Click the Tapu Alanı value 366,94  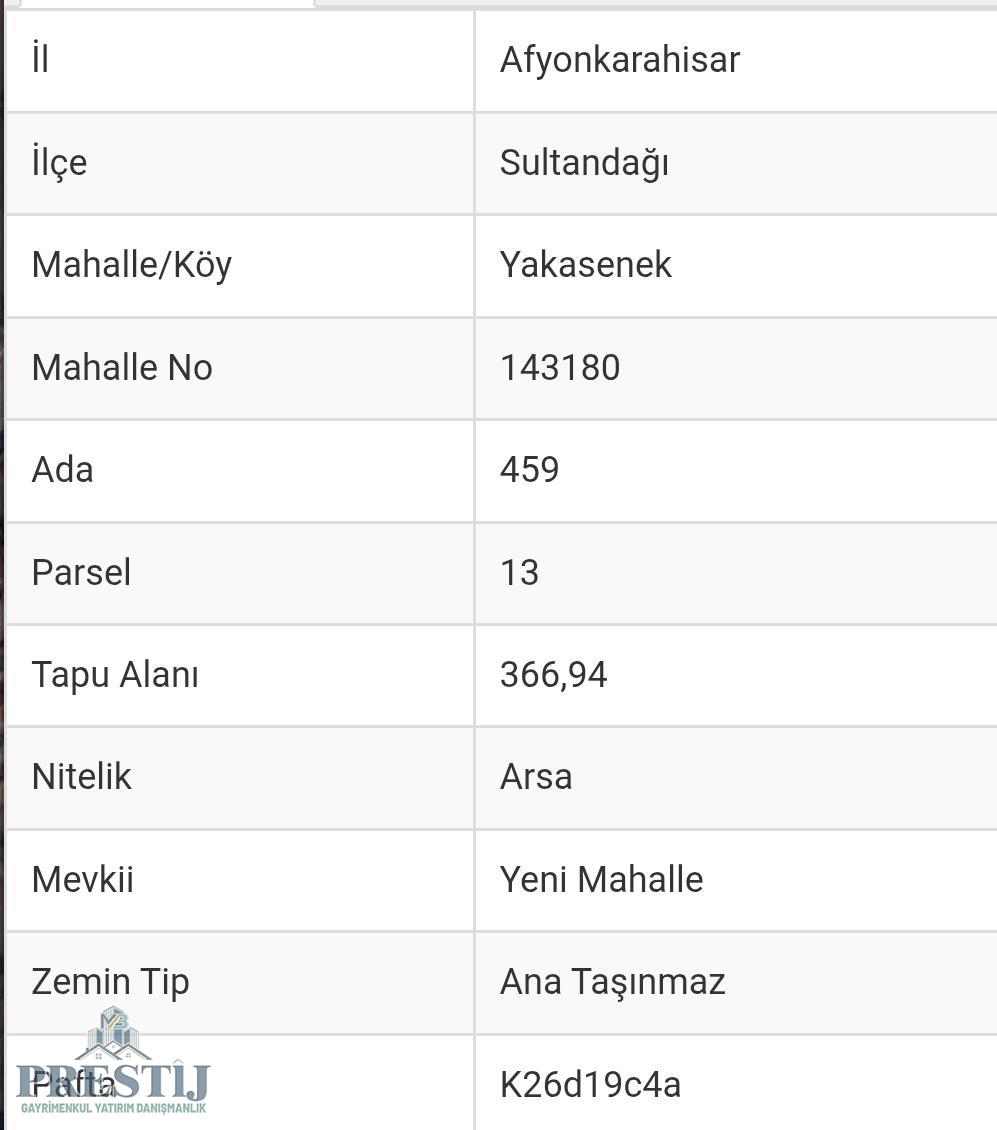click(x=553, y=675)
